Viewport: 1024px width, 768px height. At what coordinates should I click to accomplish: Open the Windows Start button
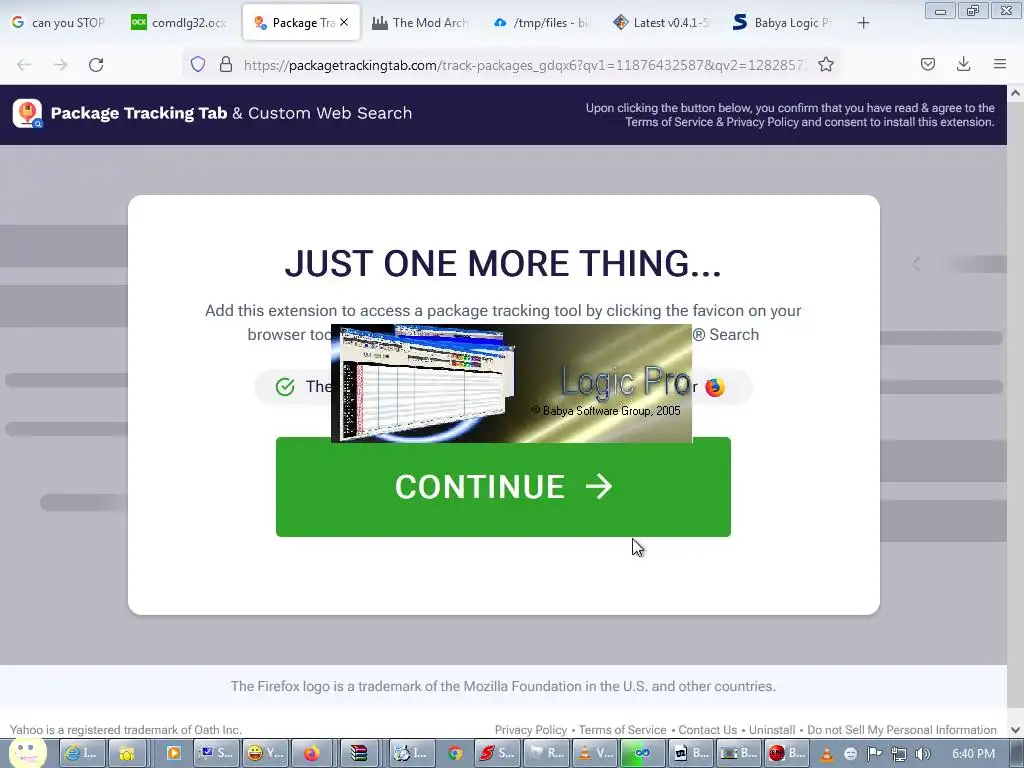[x=27, y=752]
